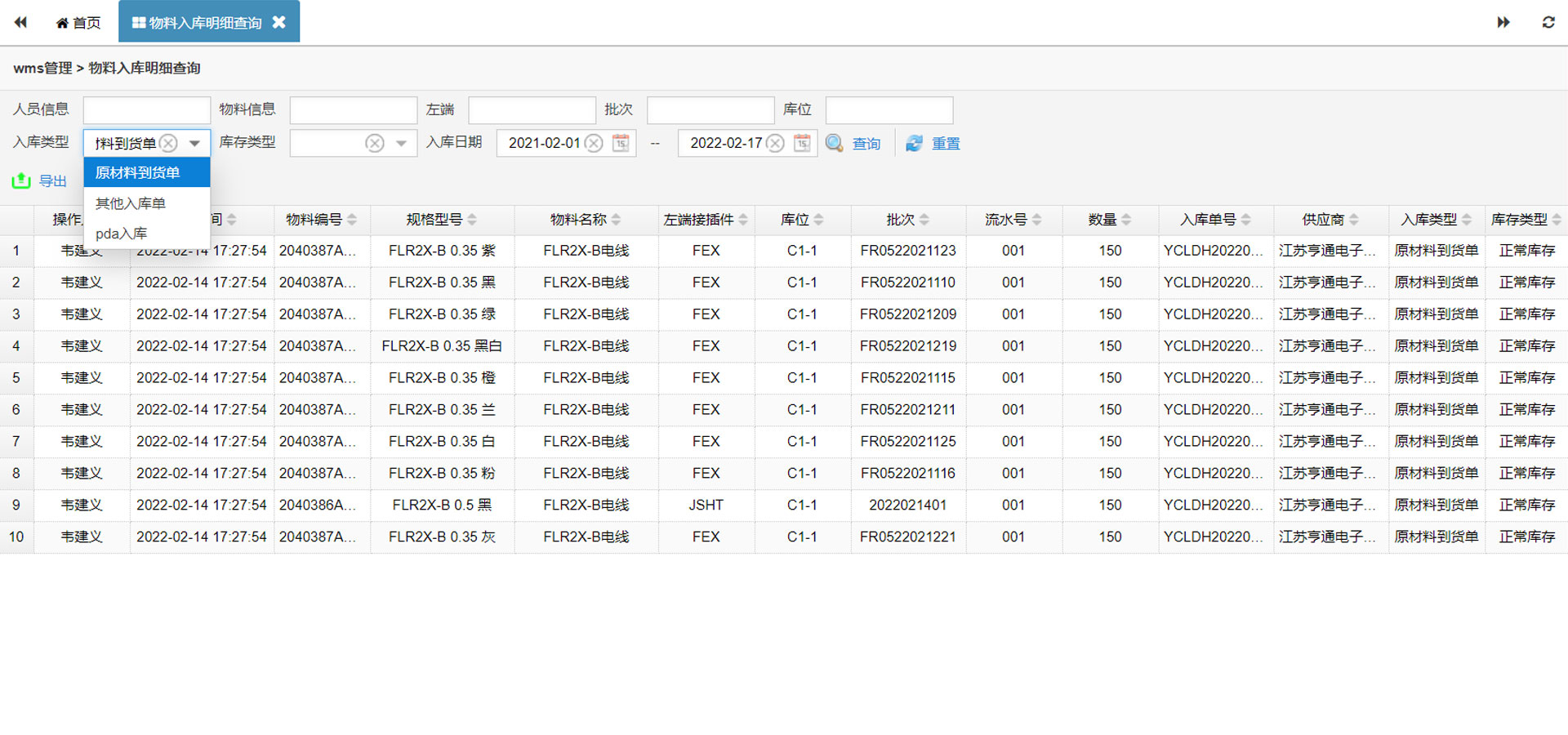1568x735 pixels.
Task: Select 原材料到货单 in the dropdown list
Action: 147,172
